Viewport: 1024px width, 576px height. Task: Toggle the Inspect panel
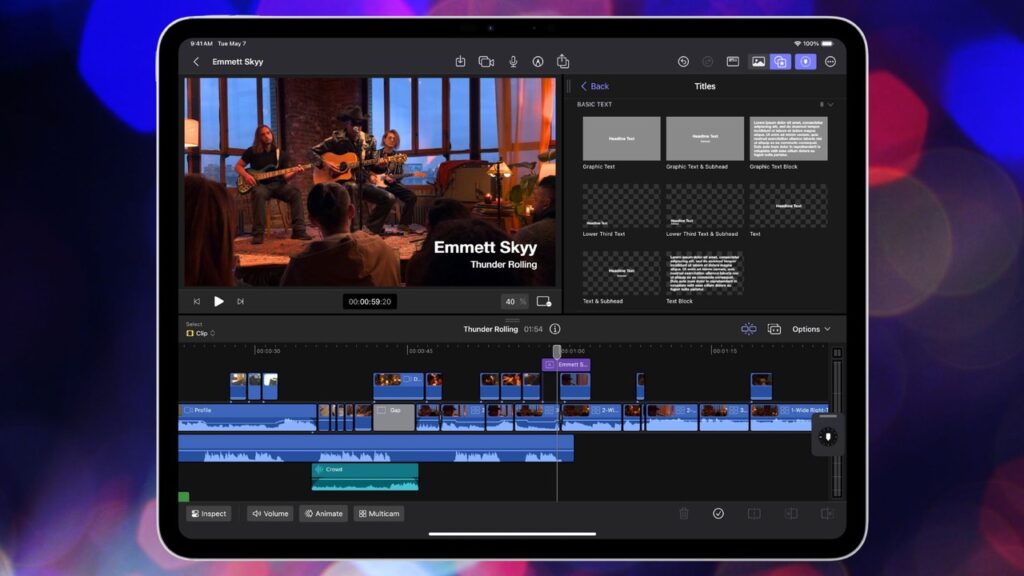(x=208, y=514)
